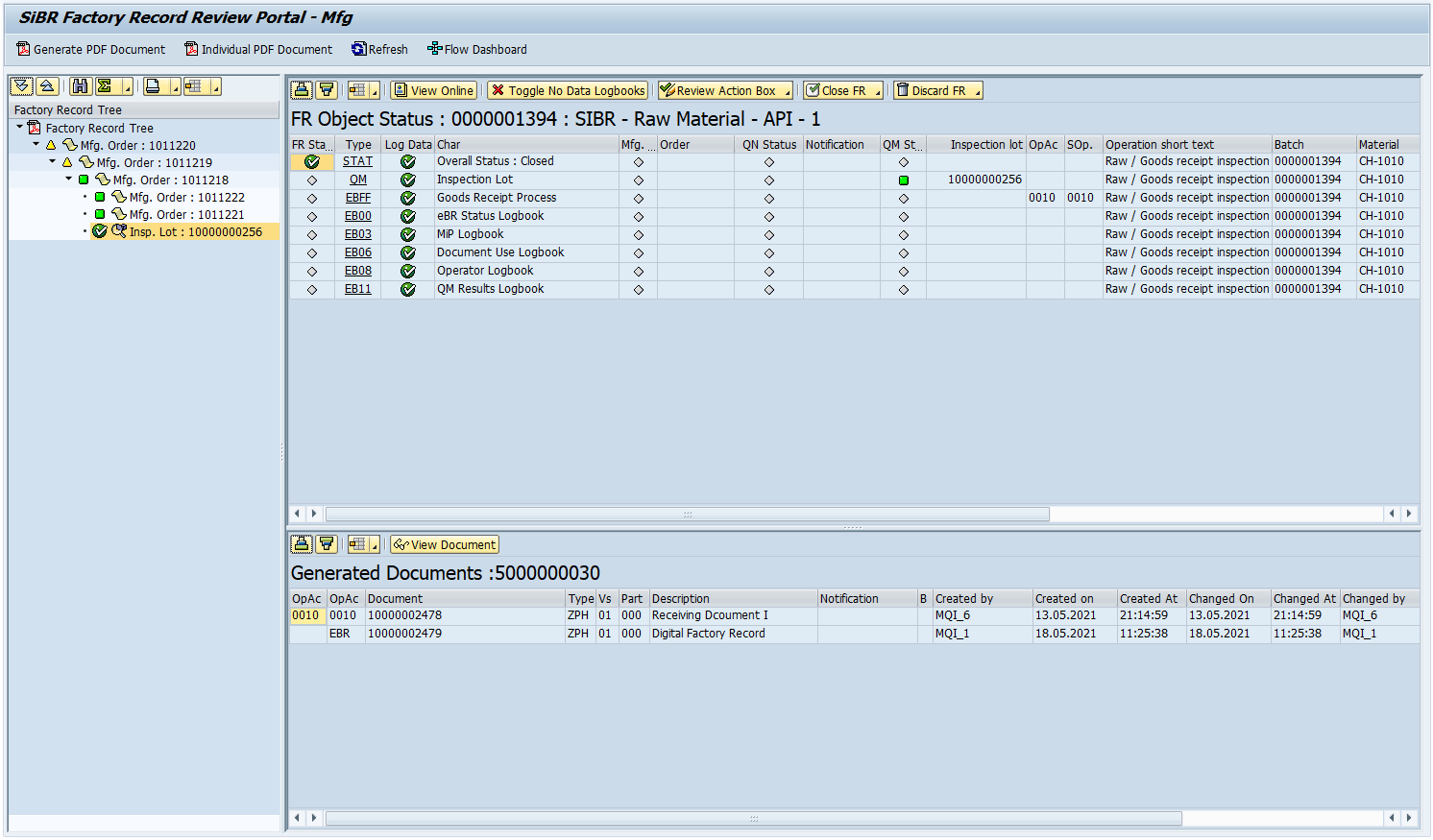Click View Online button

(x=433, y=90)
